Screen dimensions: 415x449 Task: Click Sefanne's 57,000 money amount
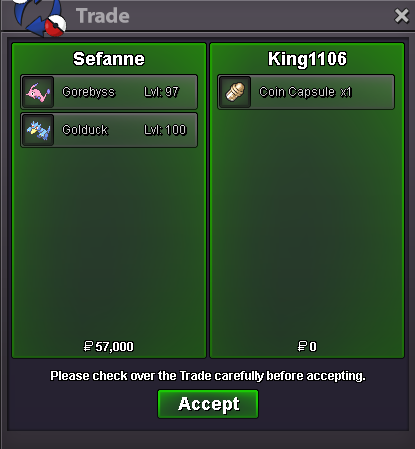[109, 347]
